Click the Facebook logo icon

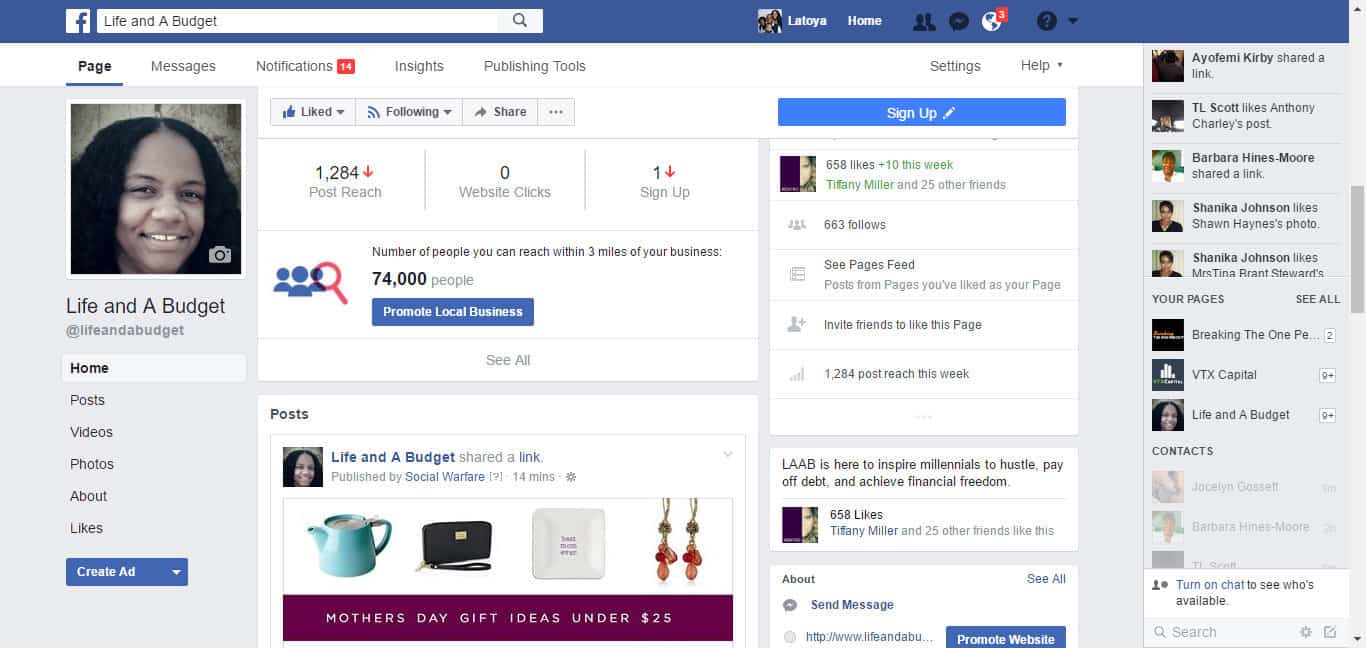pyautogui.click(x=78, y=21)
